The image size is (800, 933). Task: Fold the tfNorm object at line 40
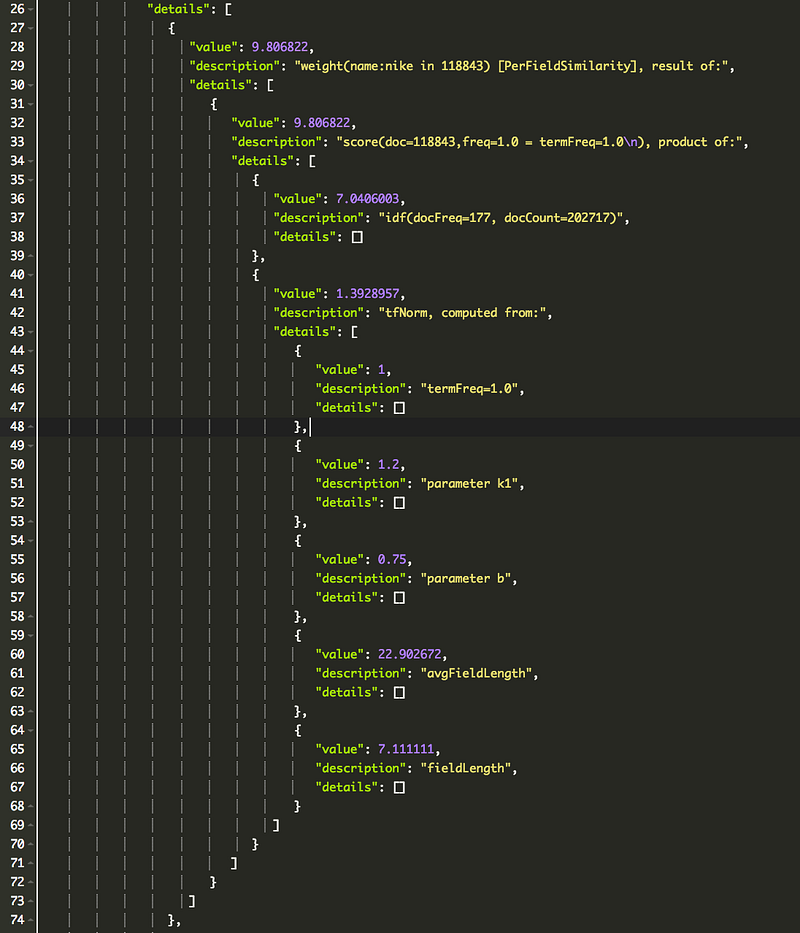[30, 275]
